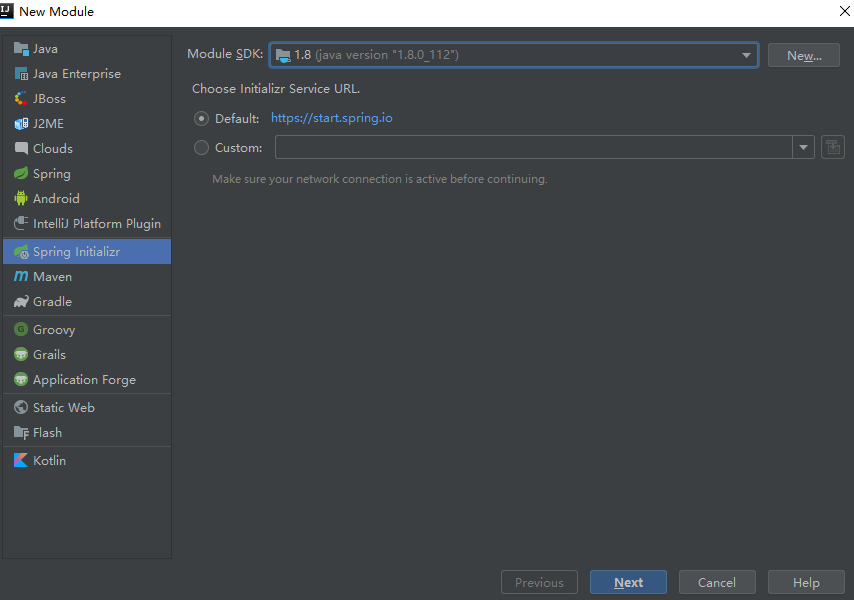Select Gradle in the module list
This screenshot has height=600, width=854.
click(87, 302)
